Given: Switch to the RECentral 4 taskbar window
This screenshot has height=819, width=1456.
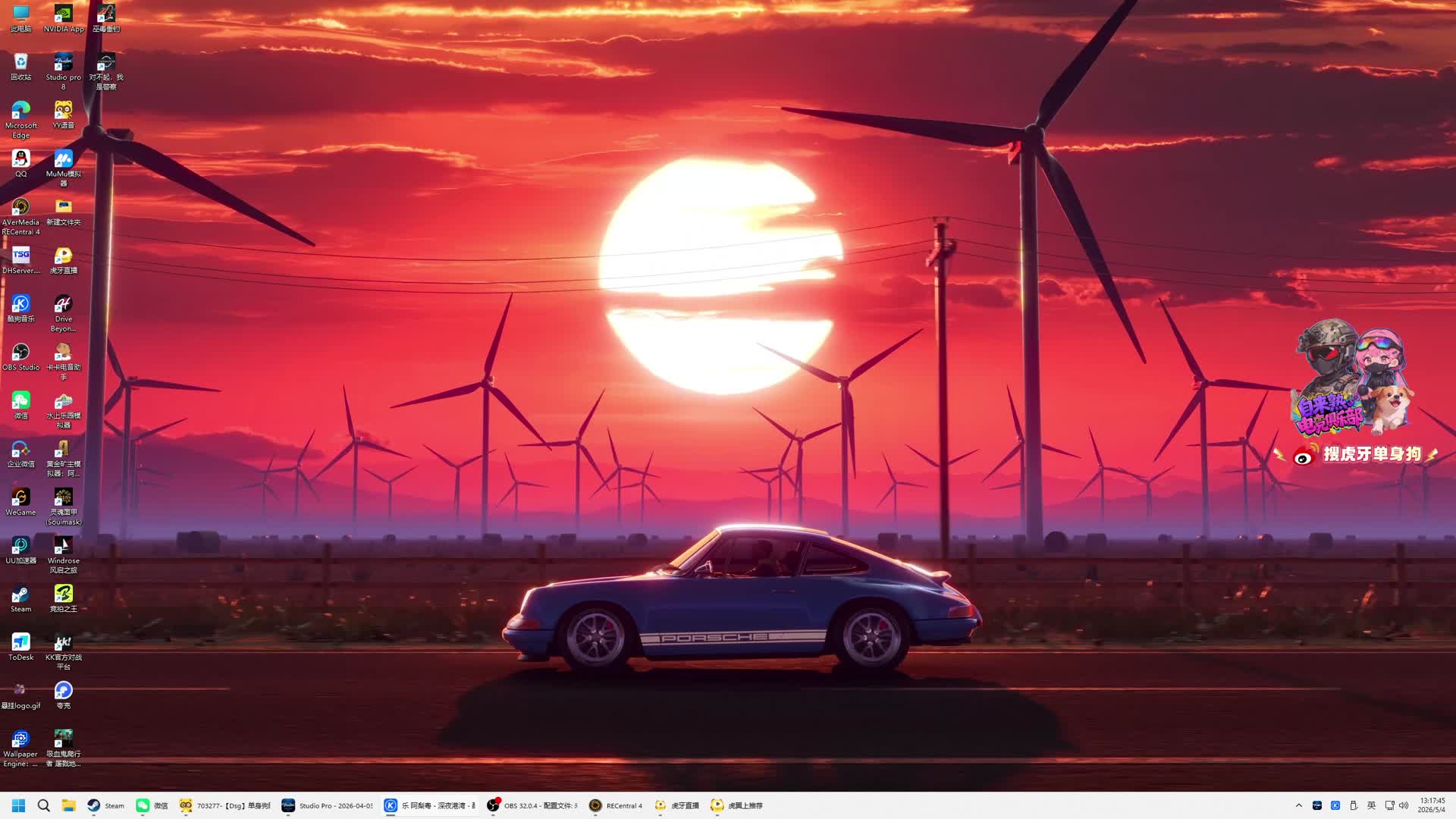Looking at the screenshot, I should (616, 805).
